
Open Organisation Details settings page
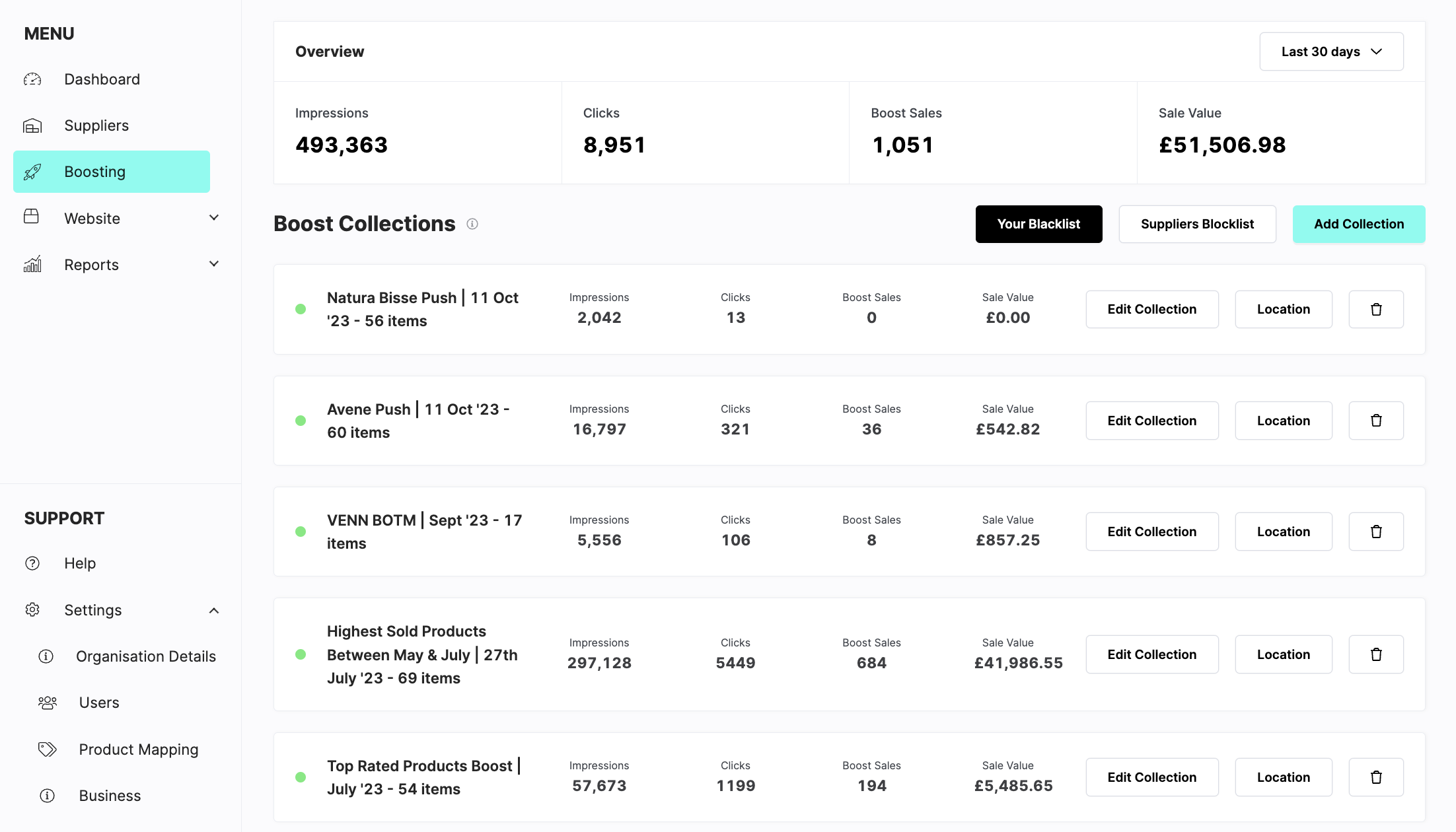click(x=145, y=656)
